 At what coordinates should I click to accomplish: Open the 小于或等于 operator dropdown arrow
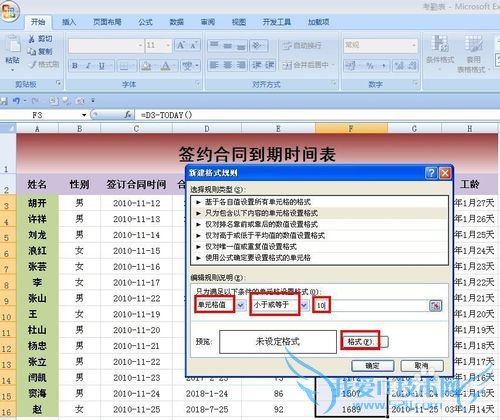pos(304,305)
